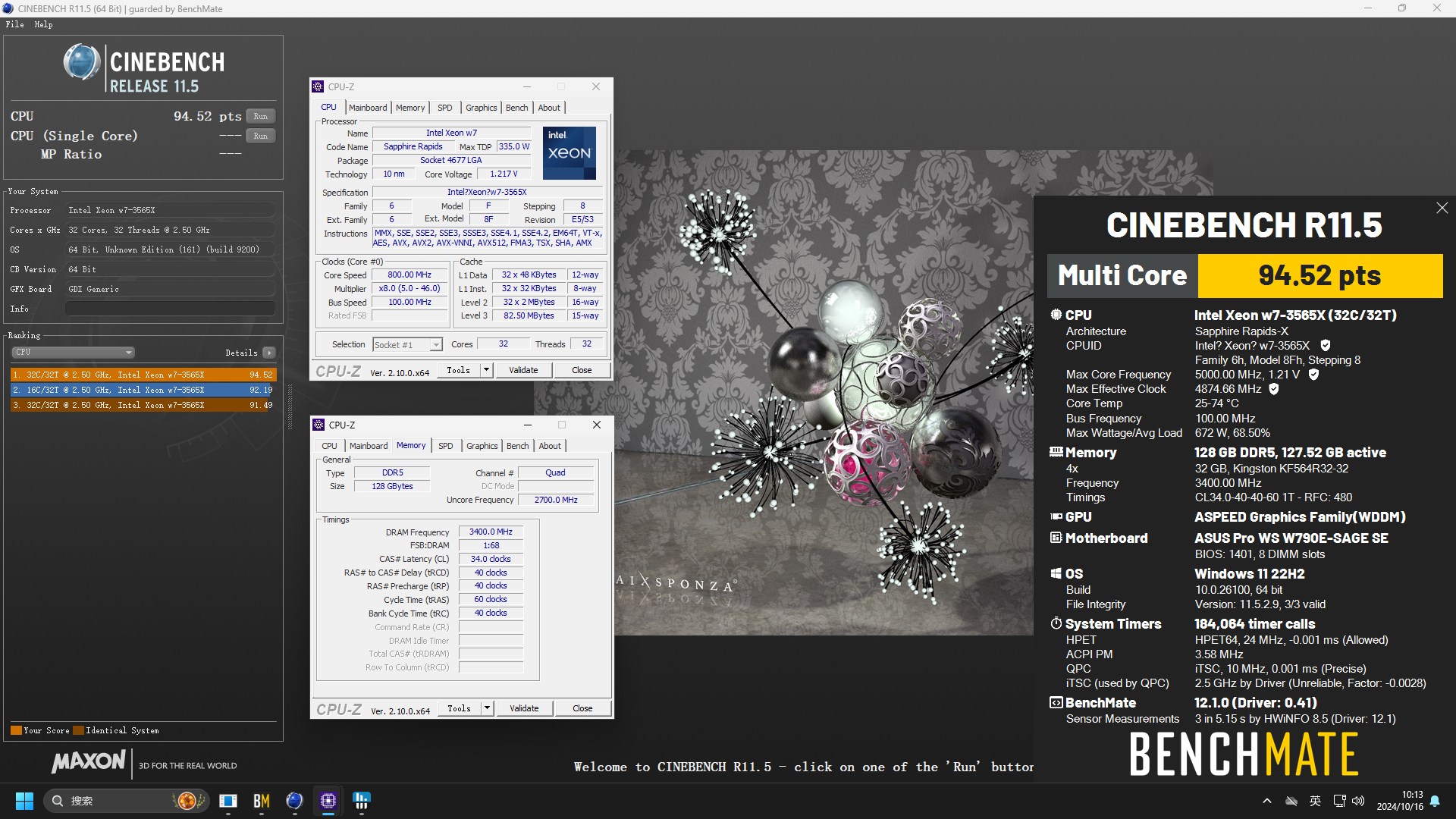
Task: Open Graphics tab in top CPU-Z window
Action: [482, 108]
